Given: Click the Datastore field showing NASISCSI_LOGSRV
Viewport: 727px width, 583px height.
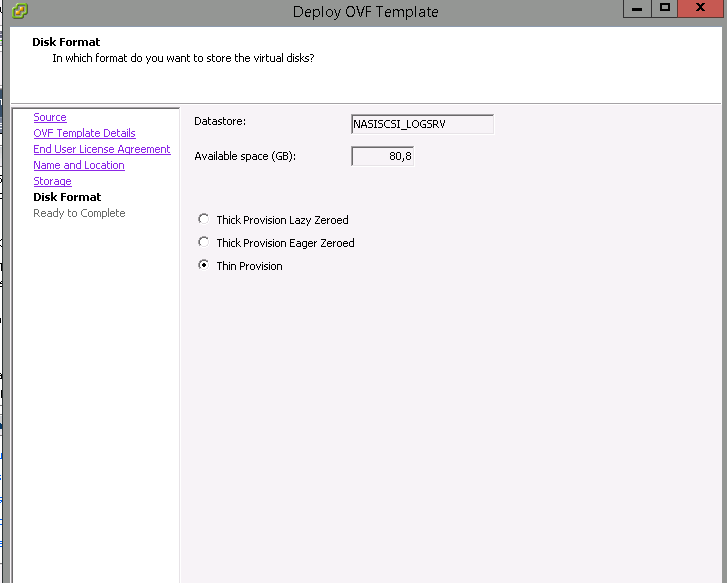Looking at the screenshot, I should tap(422, 125).
